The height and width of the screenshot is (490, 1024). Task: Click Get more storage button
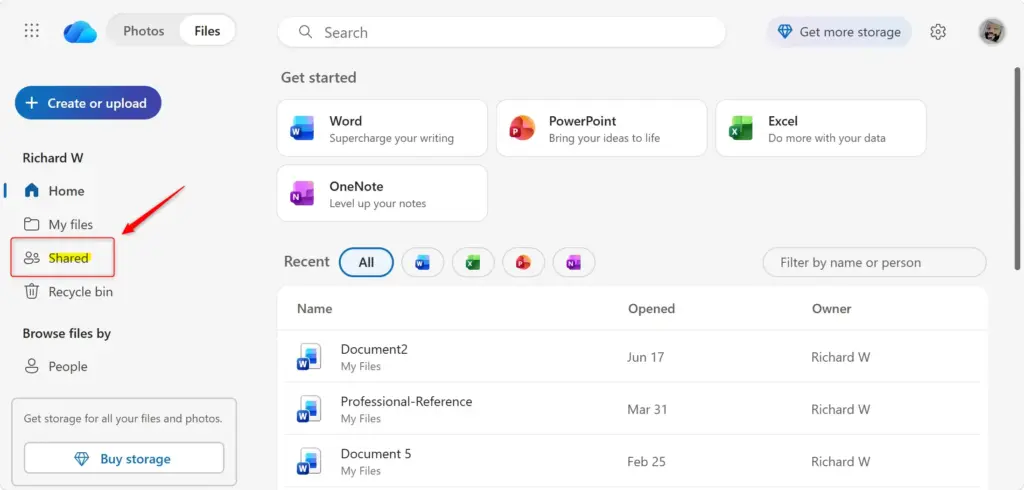coord(839,32)
